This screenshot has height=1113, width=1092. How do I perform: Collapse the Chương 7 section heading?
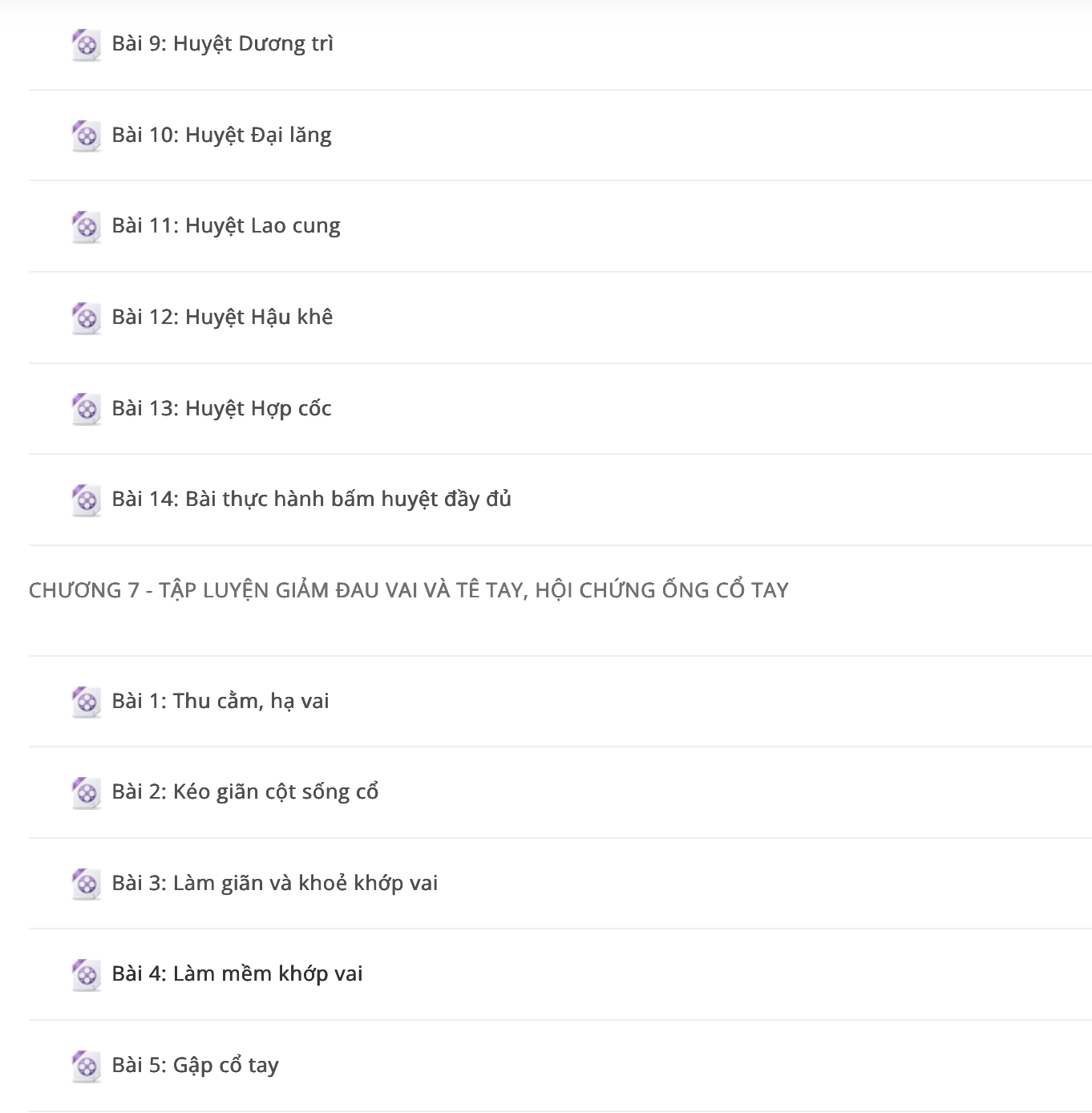pyautogui.click(x=409, y=590)
